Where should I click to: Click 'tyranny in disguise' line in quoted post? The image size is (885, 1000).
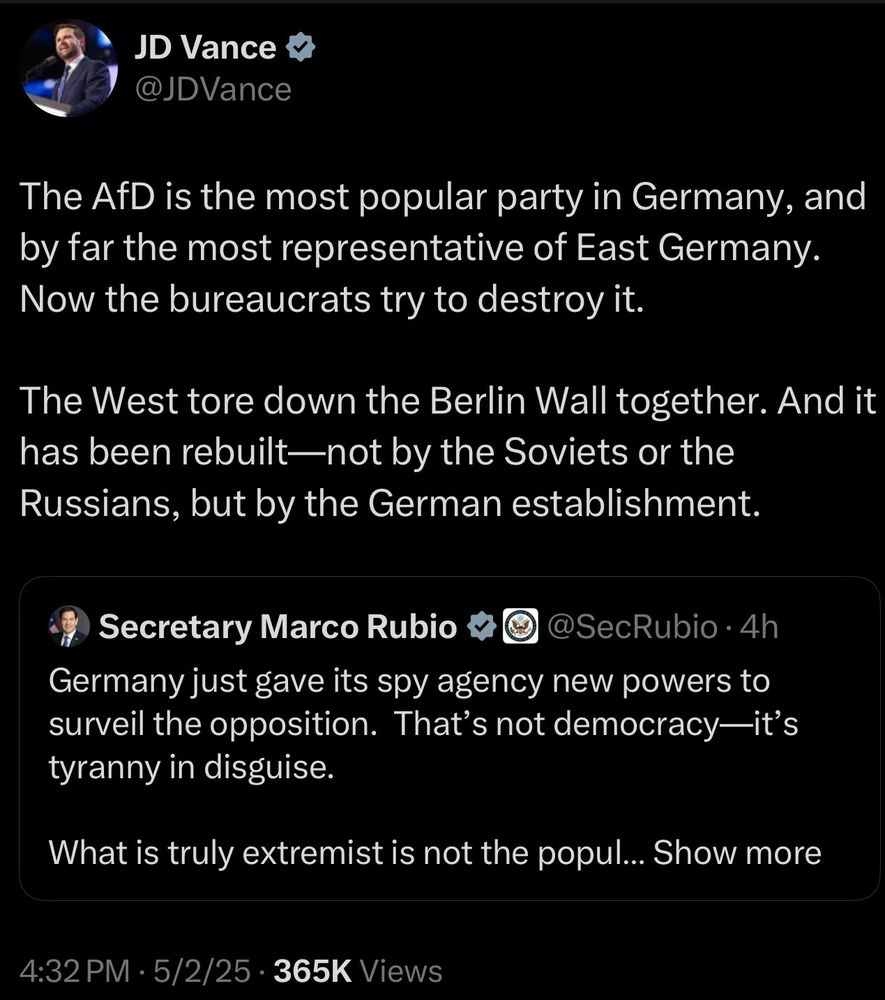(x=191, y=767)
